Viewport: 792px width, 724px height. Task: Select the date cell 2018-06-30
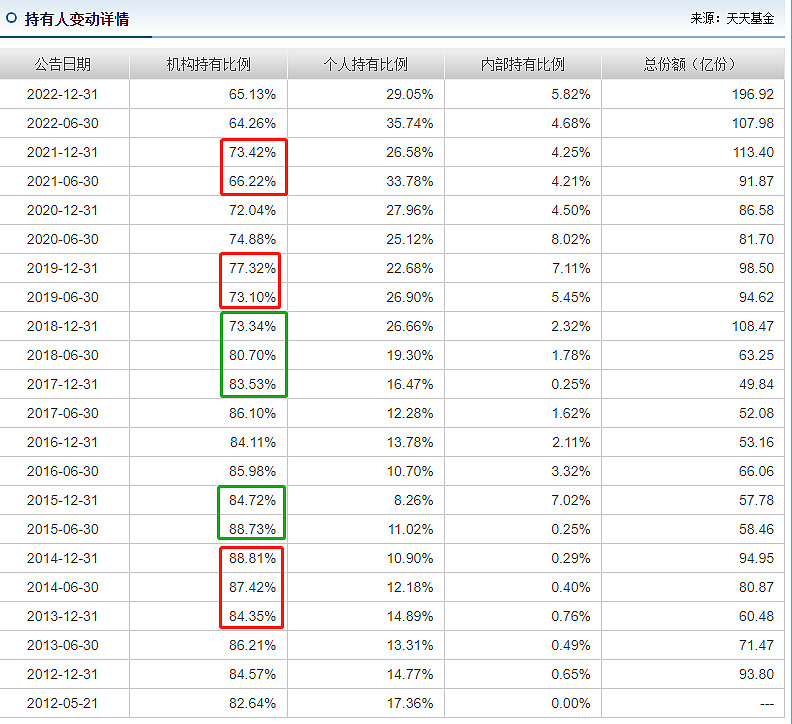[63, 355]
